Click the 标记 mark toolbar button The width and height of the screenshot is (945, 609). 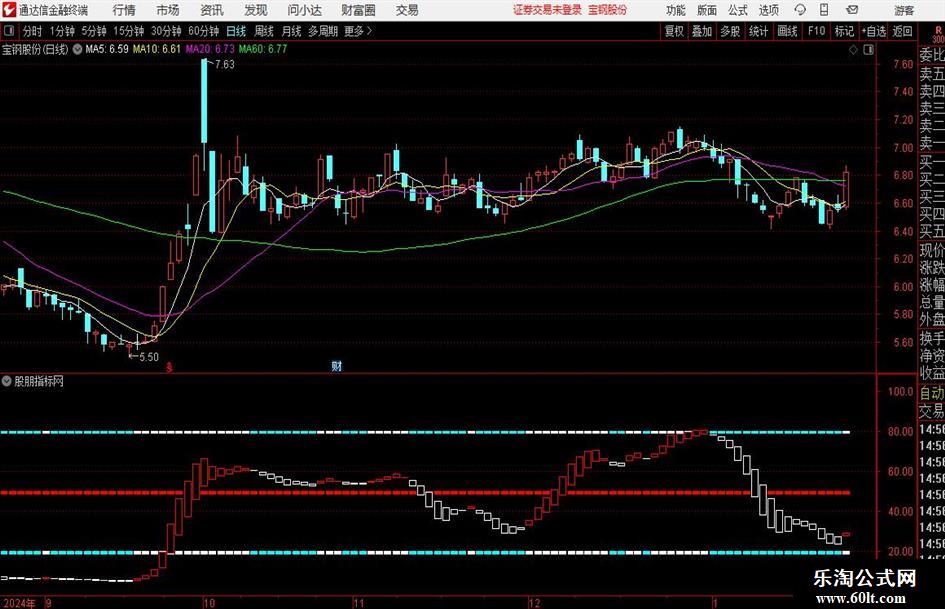tap(844, 31)
